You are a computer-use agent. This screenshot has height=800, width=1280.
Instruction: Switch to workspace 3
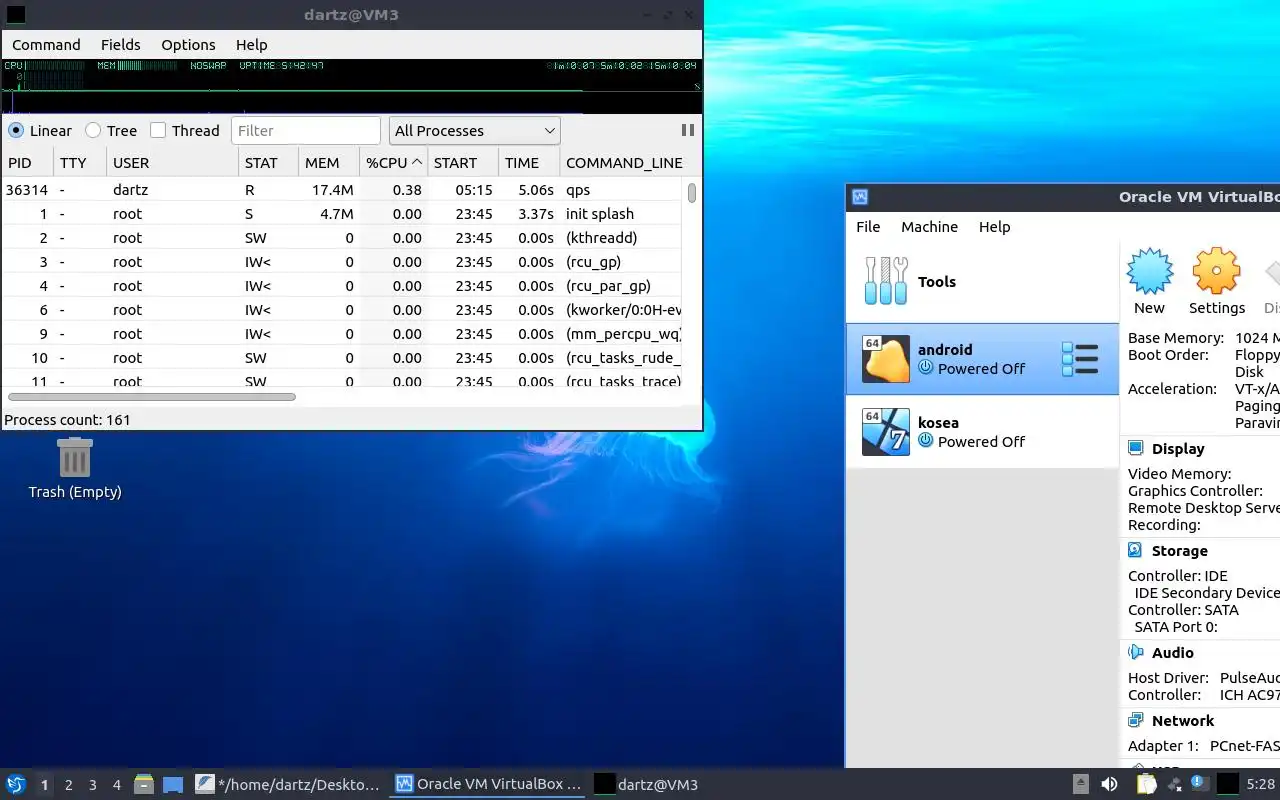[x=92, y=784]
